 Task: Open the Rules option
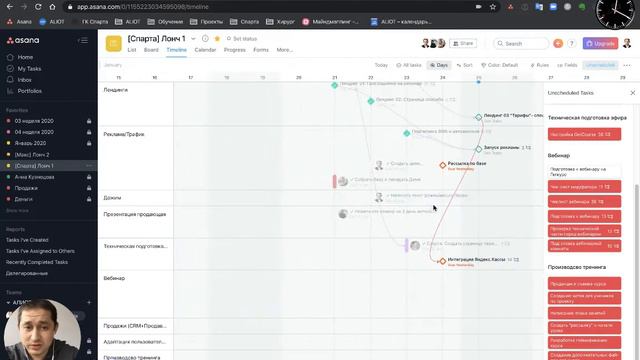pyautogui.click(x=540, y=65)
